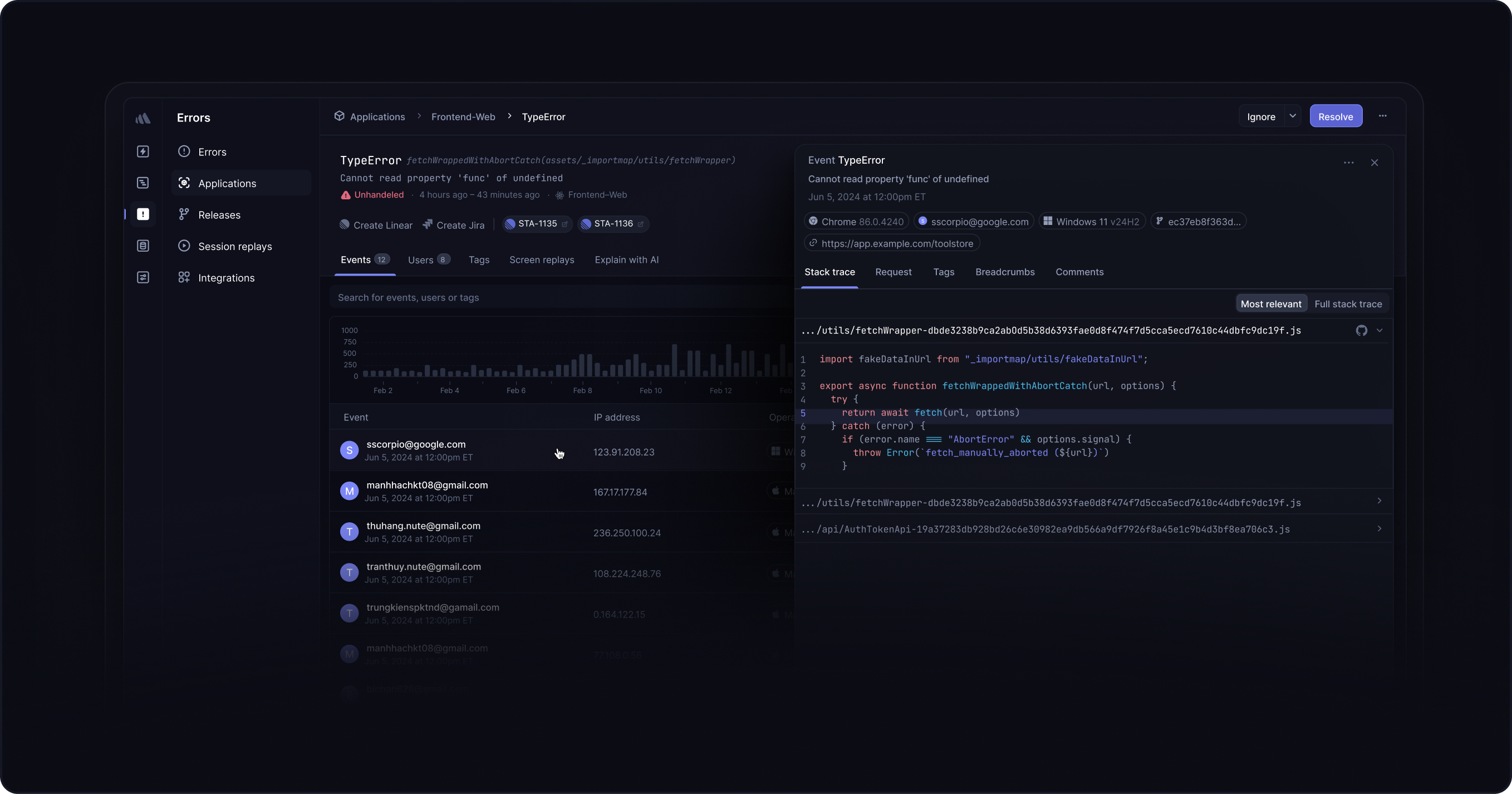
Task: Click the external link icon on STA-1135
Action: point(564,224)
